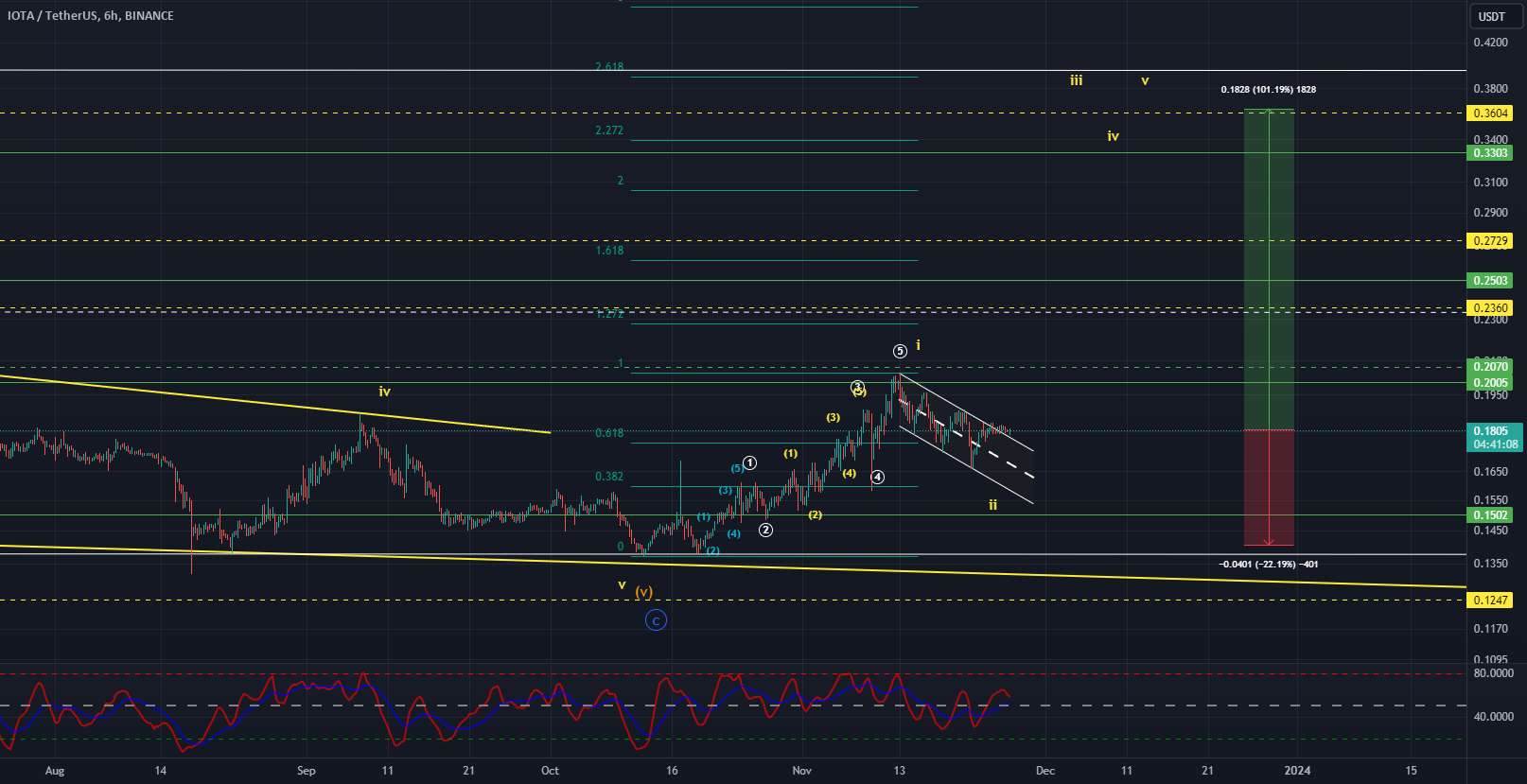Select the Sep label on time axis
The image size is (1527, 784).
point(307,771)
